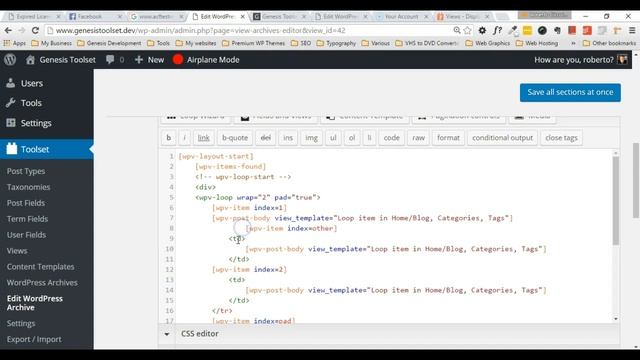The image size is (640, 360).
Task: Click the yellow extension icon
Action: click(527, 30)
